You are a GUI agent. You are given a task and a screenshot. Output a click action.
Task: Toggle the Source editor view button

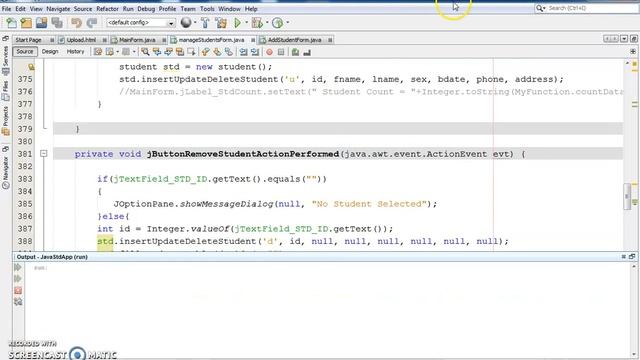25,52
